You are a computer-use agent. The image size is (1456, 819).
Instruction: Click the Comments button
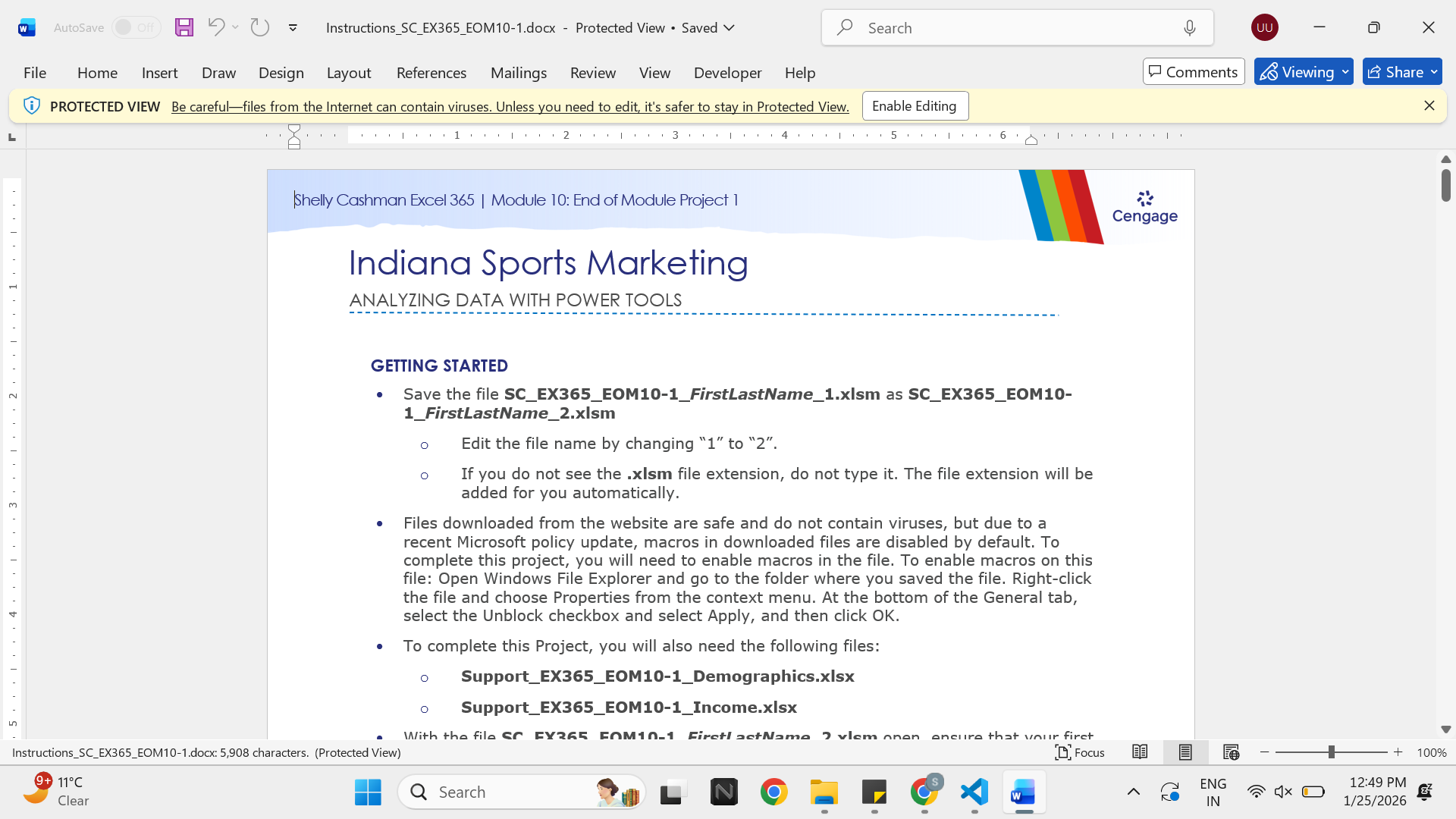1194,72
